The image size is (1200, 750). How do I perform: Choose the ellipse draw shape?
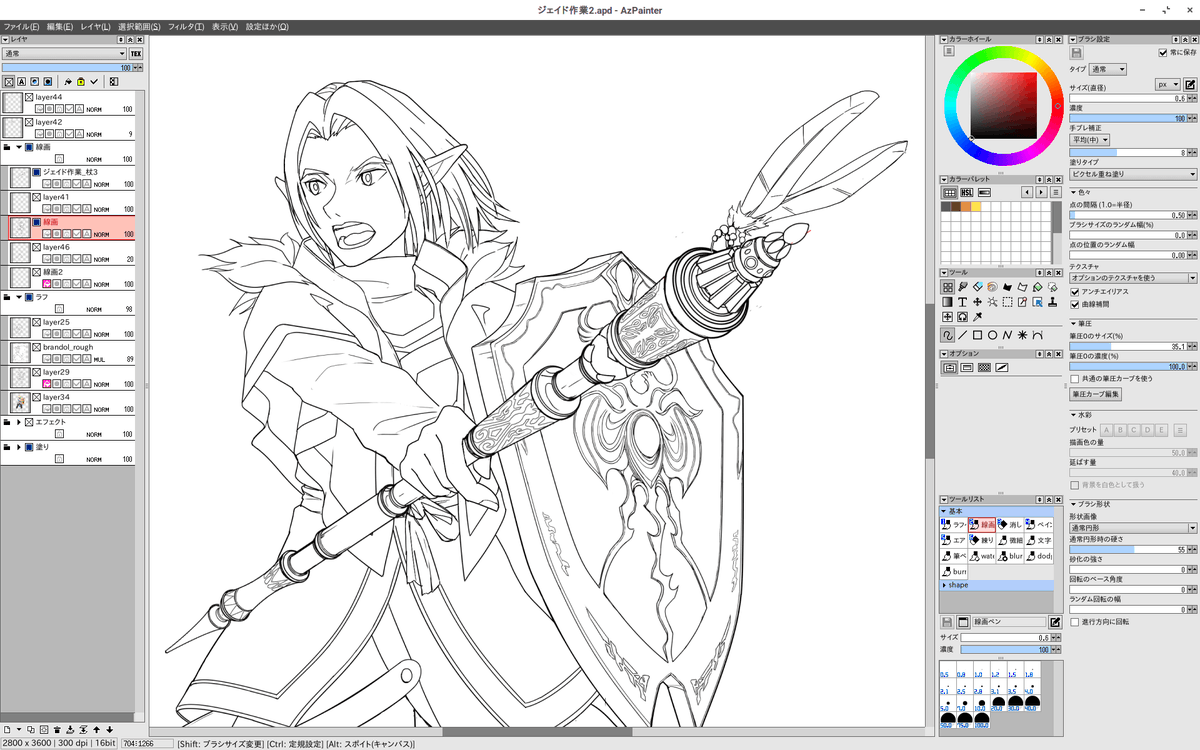992,335
